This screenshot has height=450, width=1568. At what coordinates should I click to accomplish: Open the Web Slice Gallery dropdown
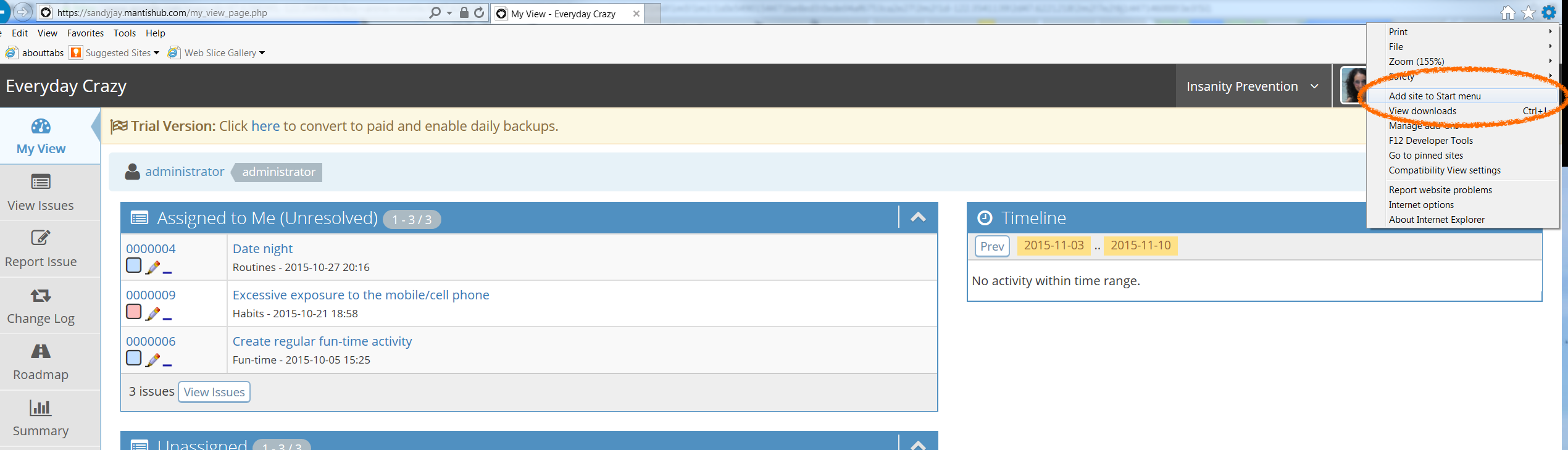(262, 53)
